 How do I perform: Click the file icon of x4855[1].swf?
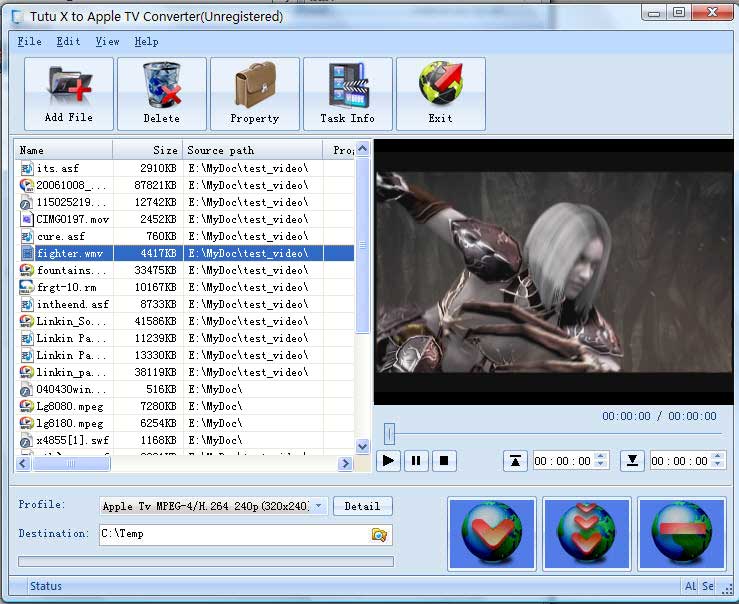27,440
